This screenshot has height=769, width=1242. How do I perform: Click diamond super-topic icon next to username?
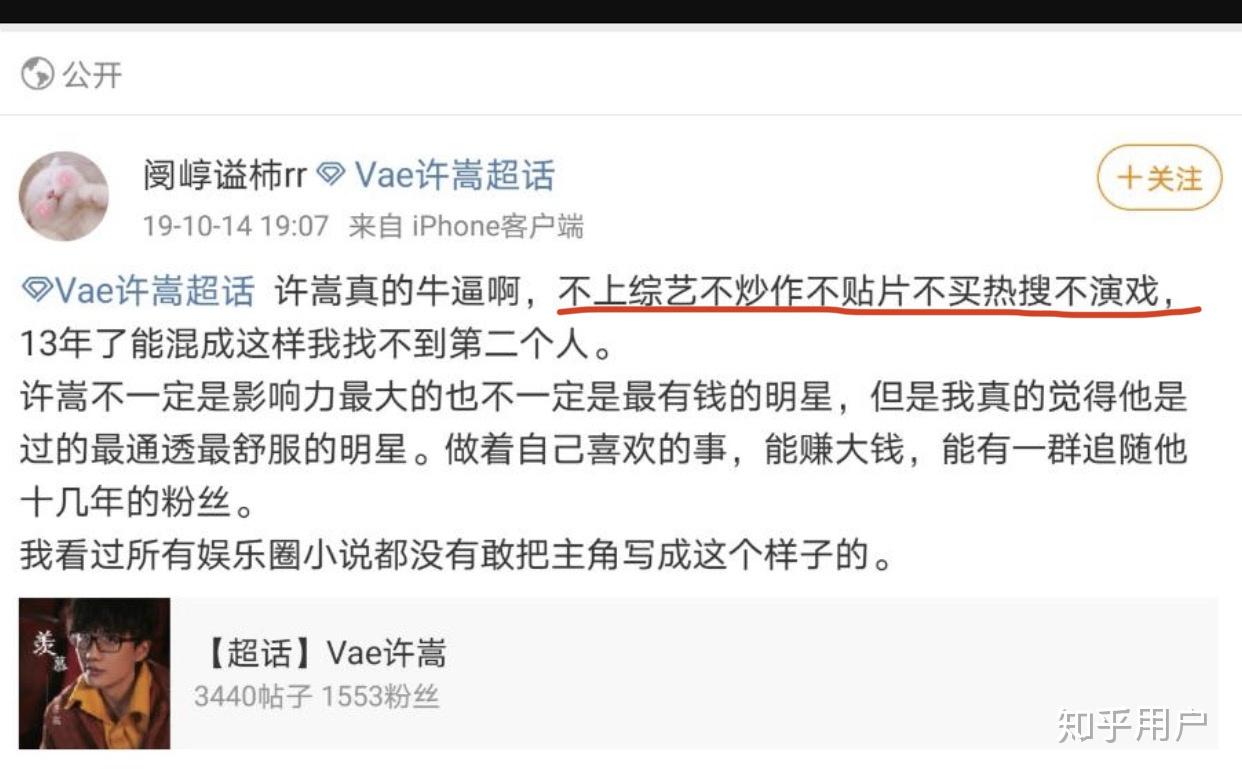(331, 176)
